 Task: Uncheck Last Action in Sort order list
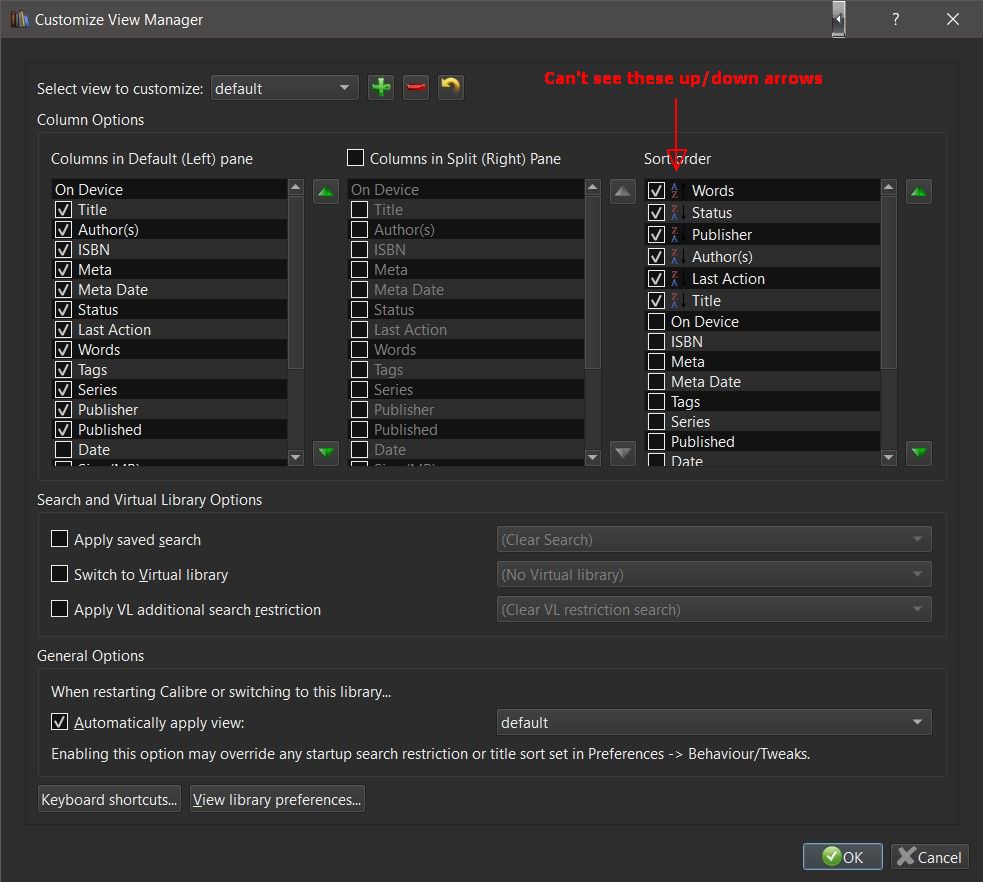656,278
